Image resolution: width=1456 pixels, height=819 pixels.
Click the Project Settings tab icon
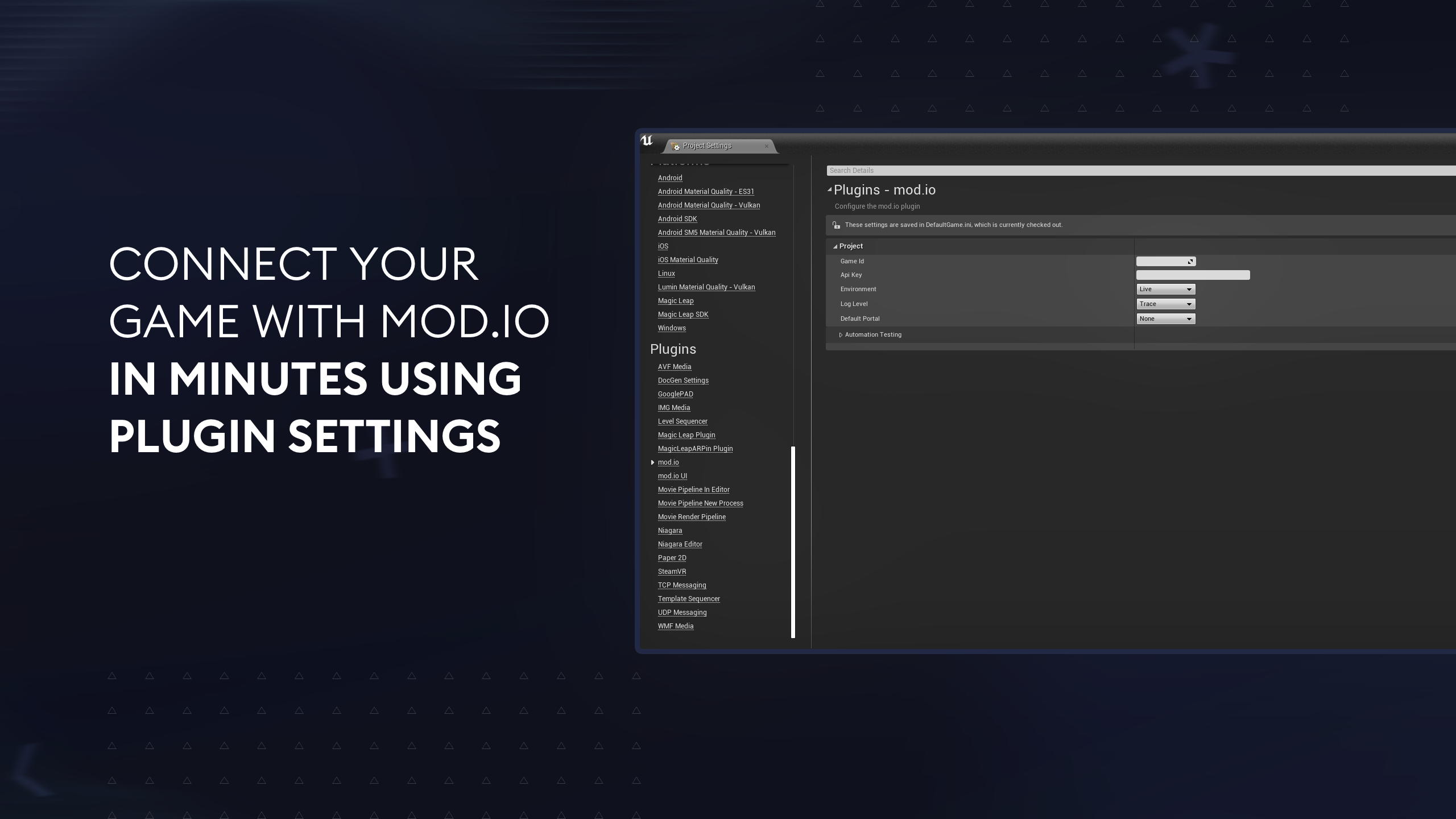(x=675, y=146)
